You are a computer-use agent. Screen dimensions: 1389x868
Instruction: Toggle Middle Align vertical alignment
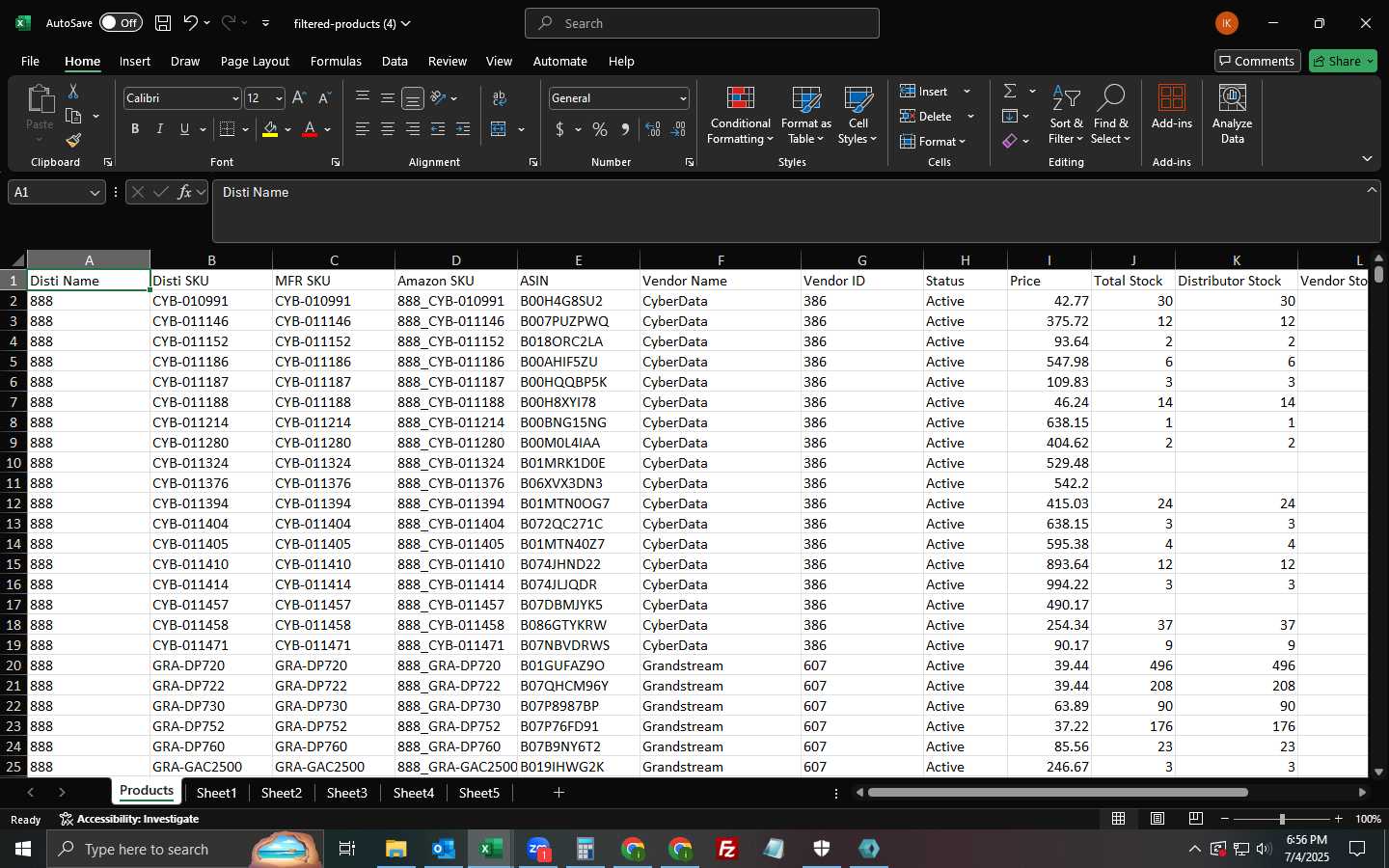(x=388, y=98)
